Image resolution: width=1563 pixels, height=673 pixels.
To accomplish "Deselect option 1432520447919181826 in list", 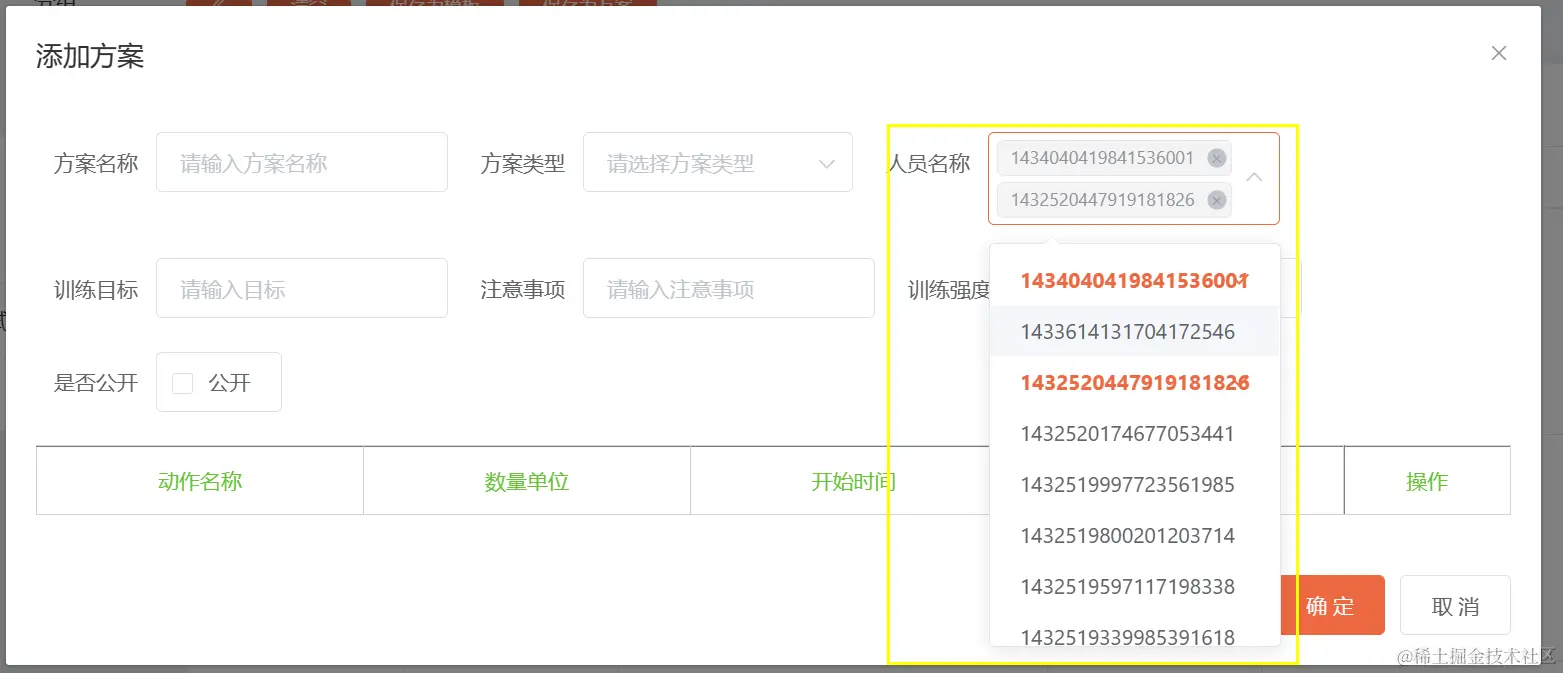I will point(1135,383).
